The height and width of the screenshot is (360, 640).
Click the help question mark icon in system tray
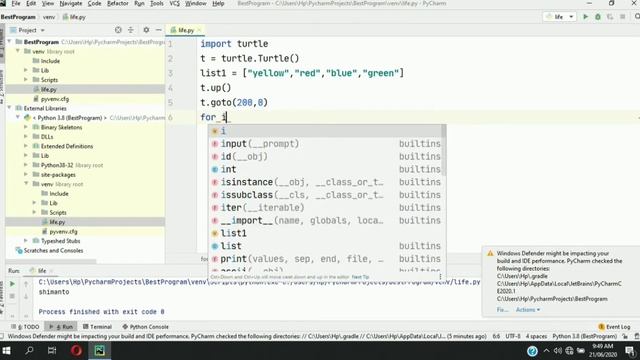(x=532, y=351)
